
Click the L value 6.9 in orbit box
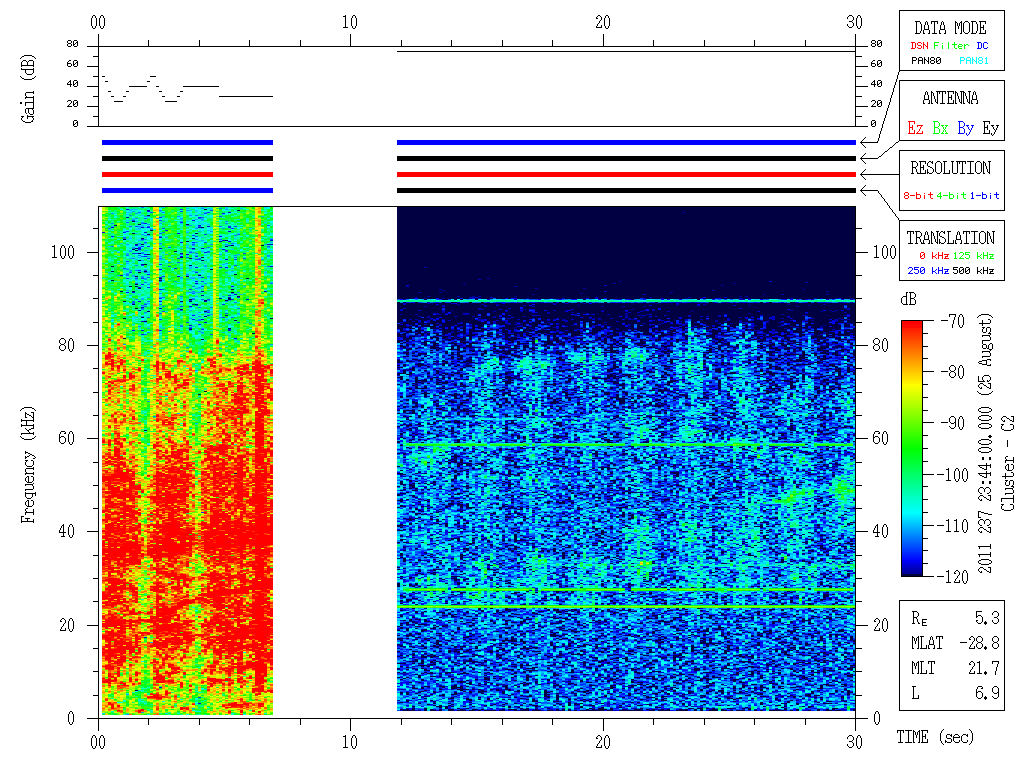click(x=988, y=693)
